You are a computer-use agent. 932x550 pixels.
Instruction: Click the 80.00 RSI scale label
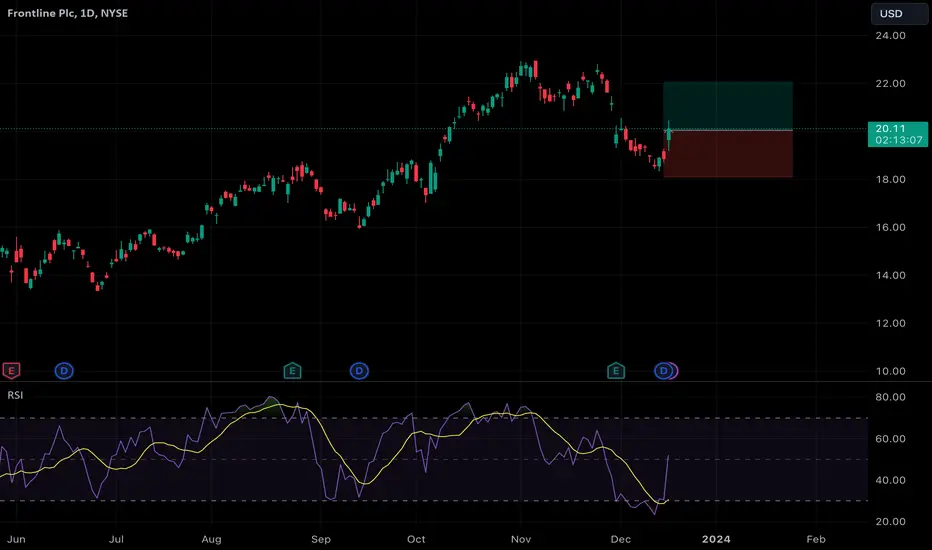(x=890, y=397)
